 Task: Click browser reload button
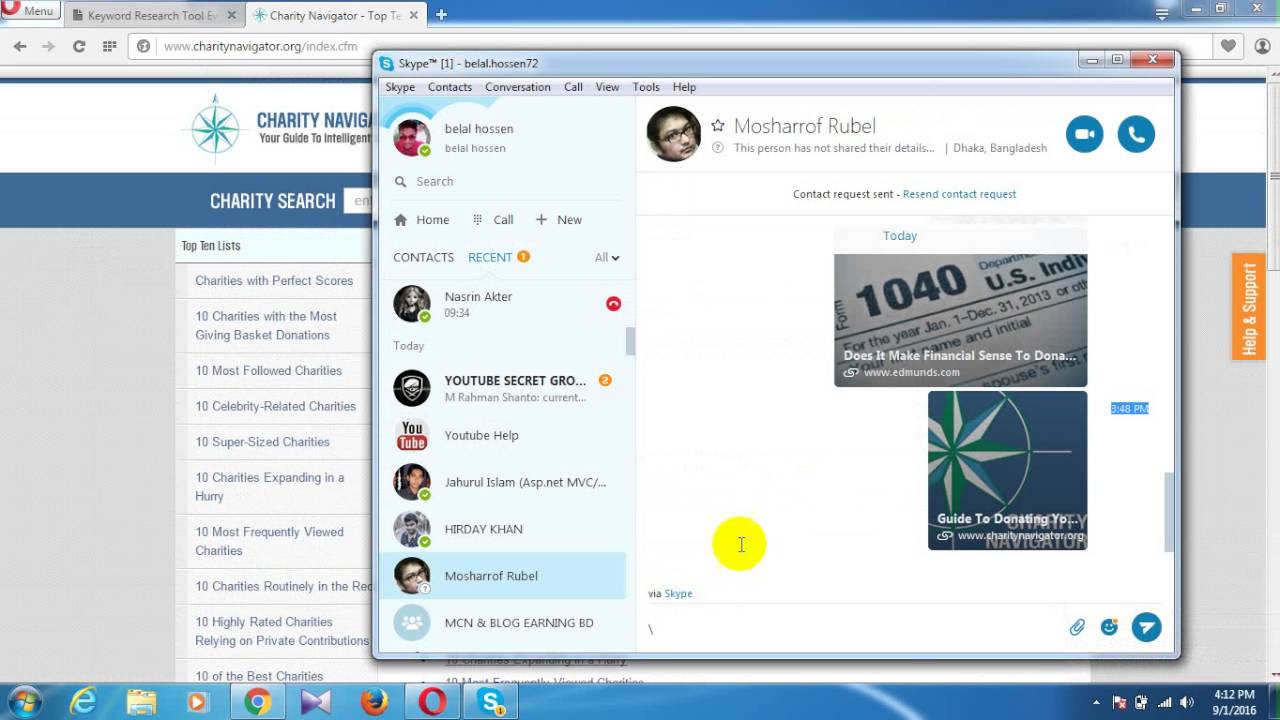click(79, 46)
